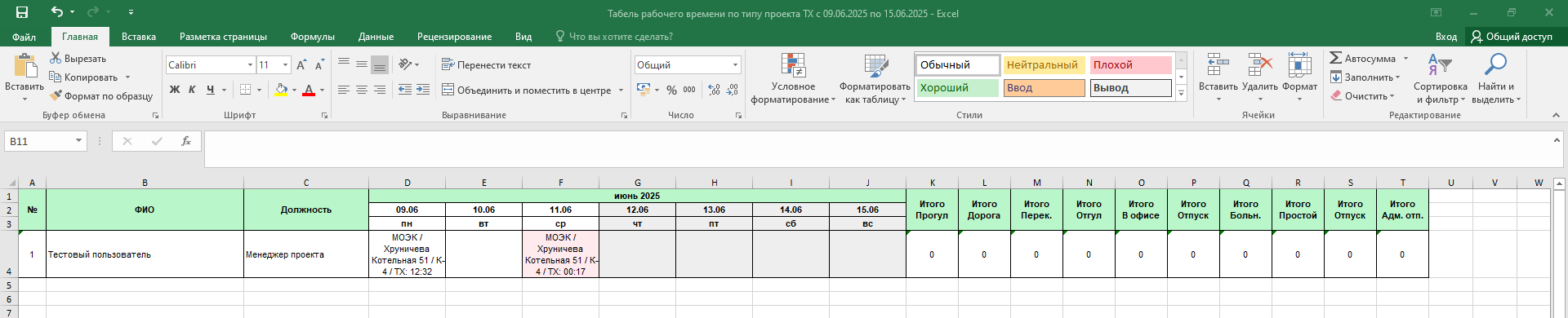Activate Формат по образцу painter
1568x318 pixels.
101,96
